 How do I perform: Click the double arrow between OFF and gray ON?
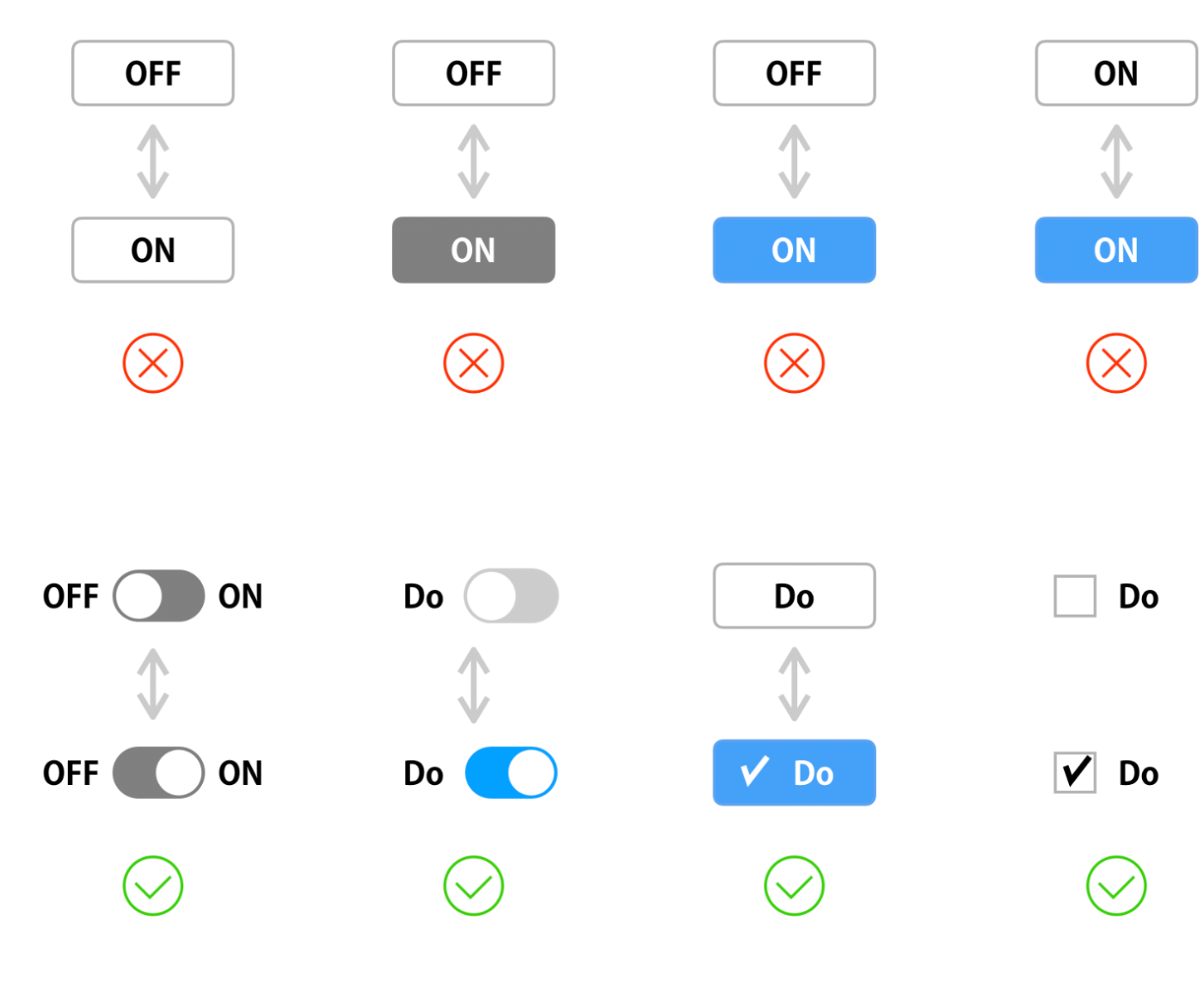[x=474, y=162]
